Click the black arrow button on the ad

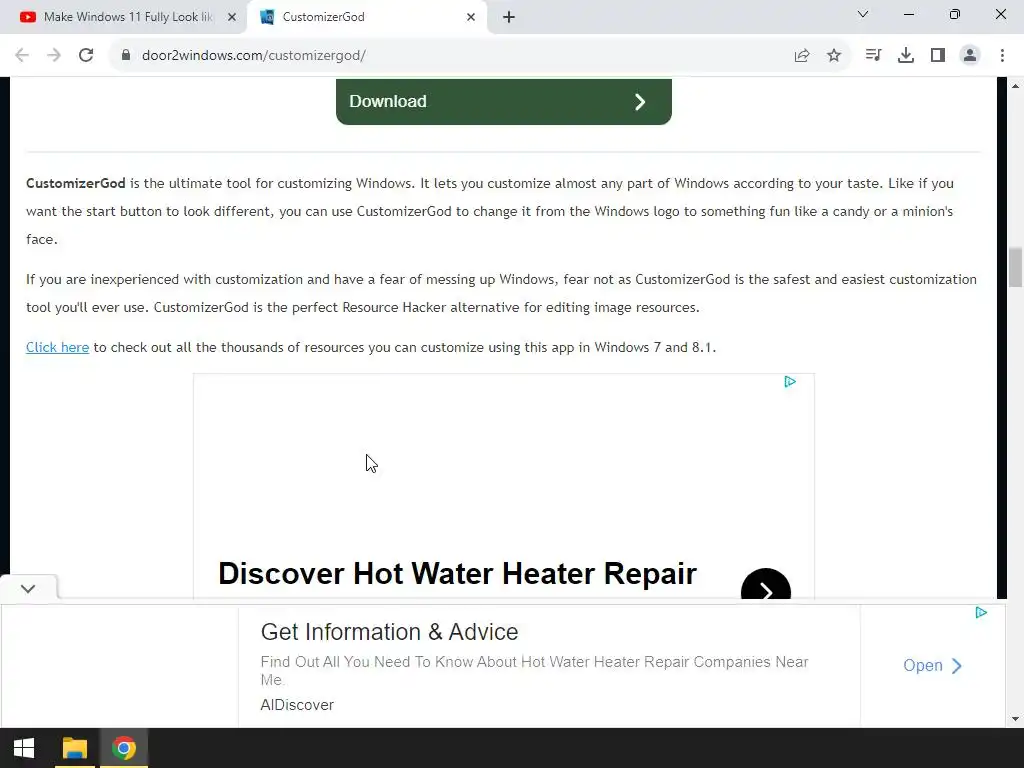click(766, 584)
